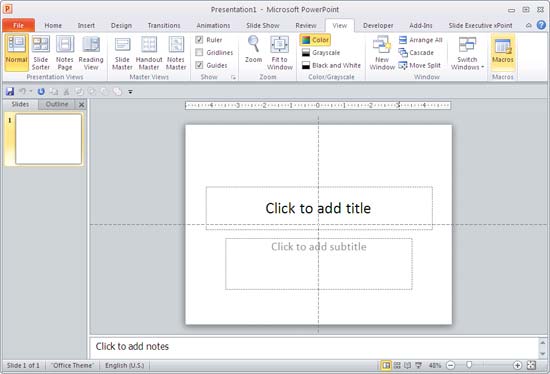Minimize the ribbon with the caret icon
This screenshot has width=550, height=374.
[529, 25]
